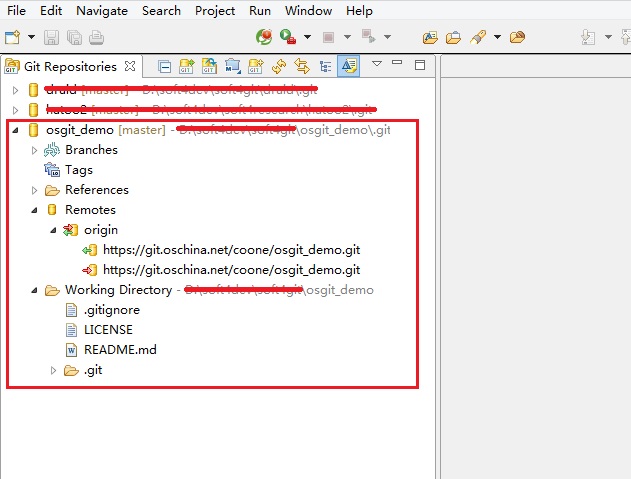Open the view menu dropdown triangle
Image resolution: width=631 pixels, height=479 pixels.
(377, 65)
